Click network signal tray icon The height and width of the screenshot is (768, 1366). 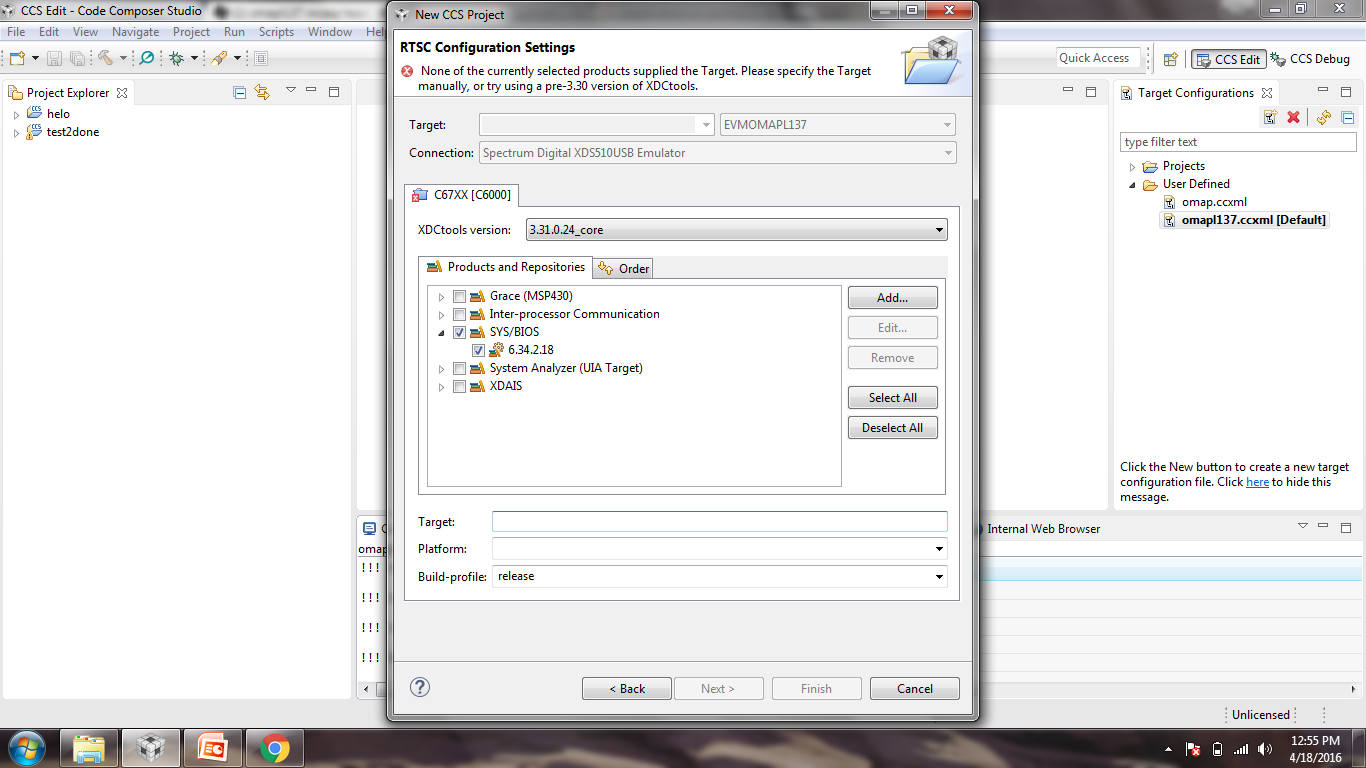click(1241, 749)
